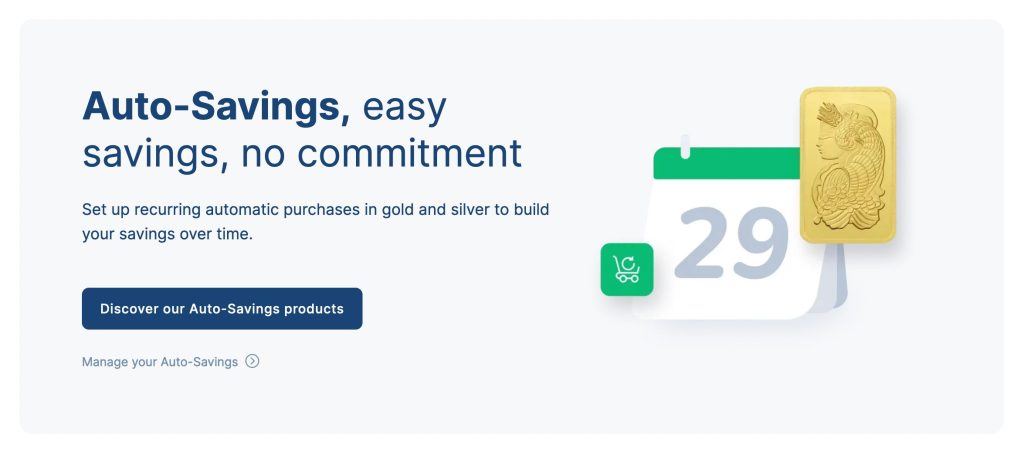Click the white binding ring atop the calendar

[685, 147]
